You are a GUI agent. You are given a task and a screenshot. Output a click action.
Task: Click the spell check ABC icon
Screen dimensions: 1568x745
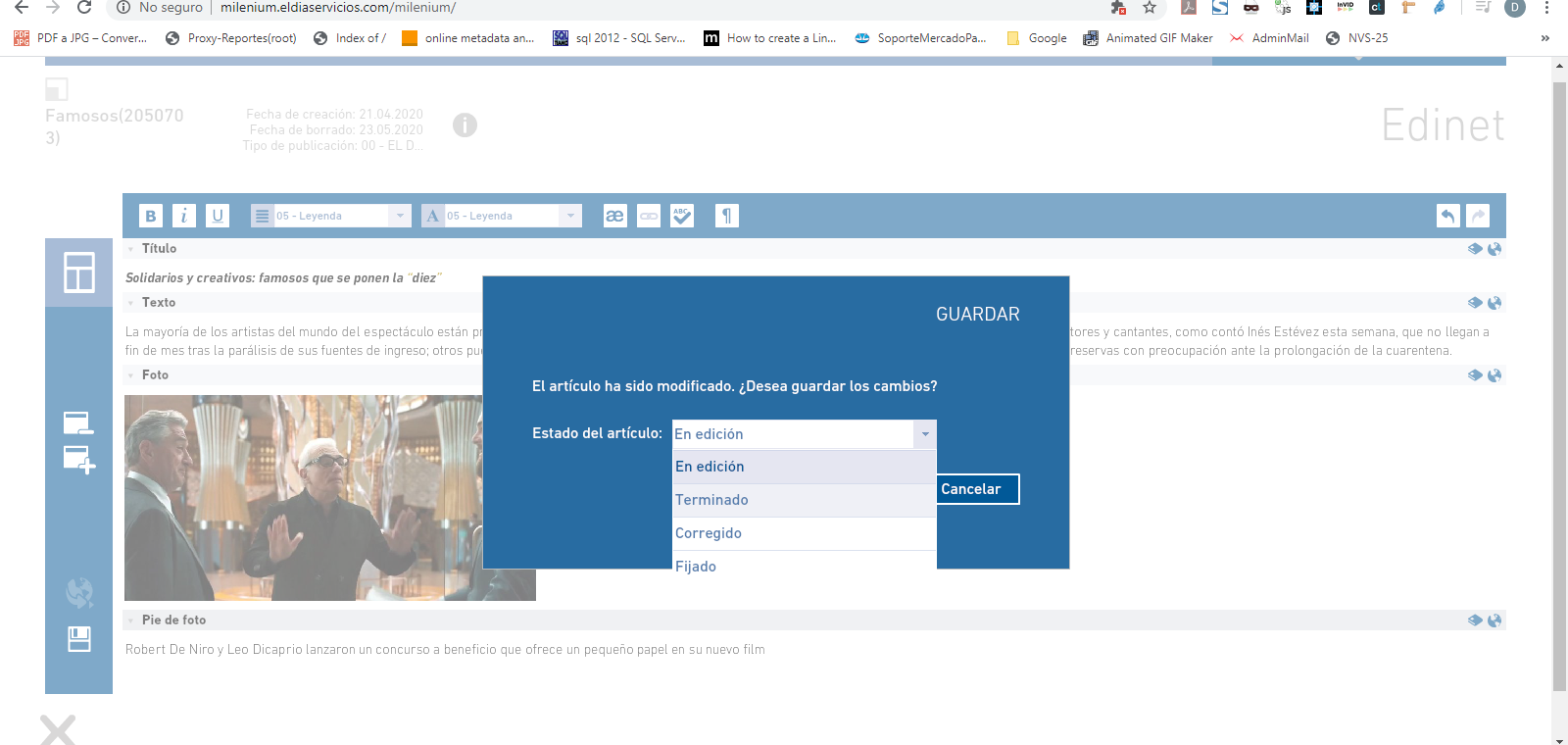682,216
